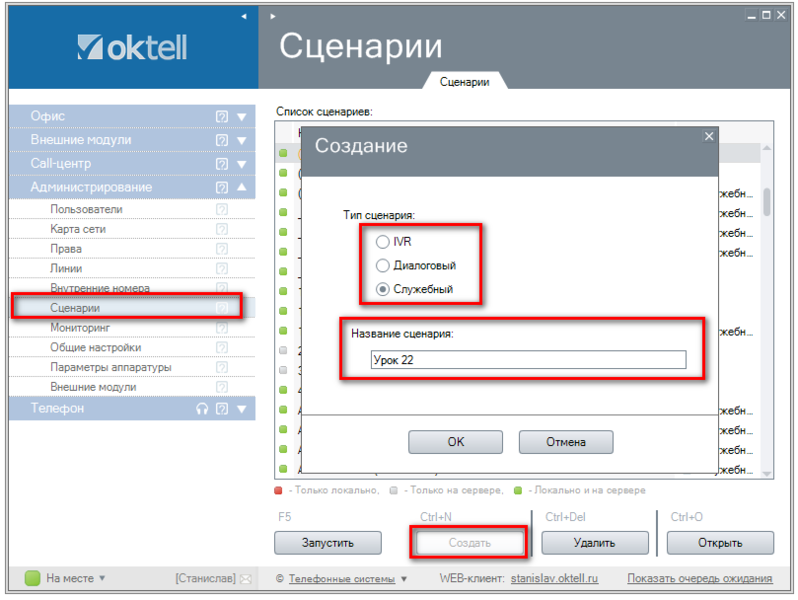The width and height of the screenshot is (798, 600).
Task: Click the headset icon in Телефон section
Action: 202,408
